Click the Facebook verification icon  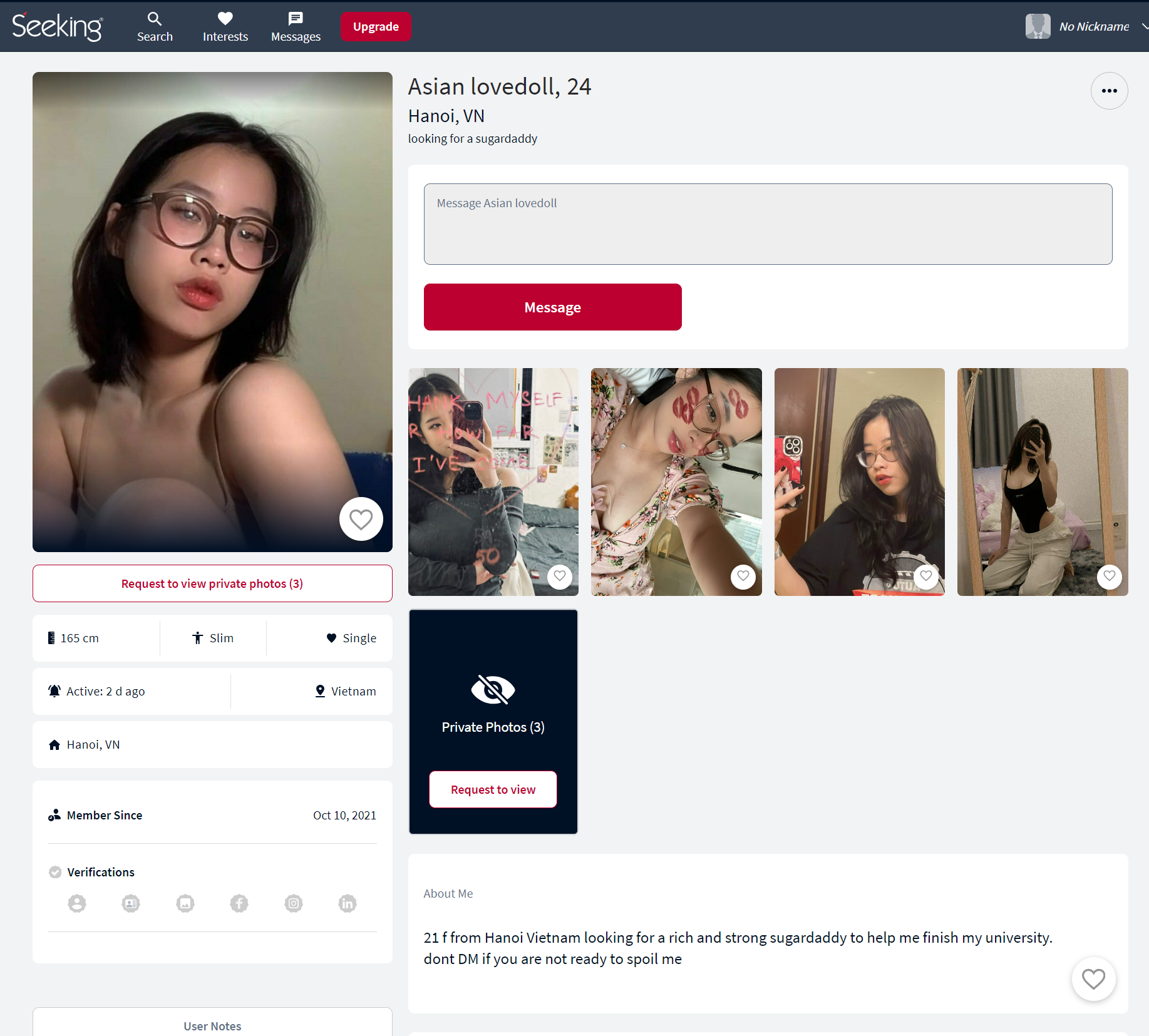pos(239,903)
